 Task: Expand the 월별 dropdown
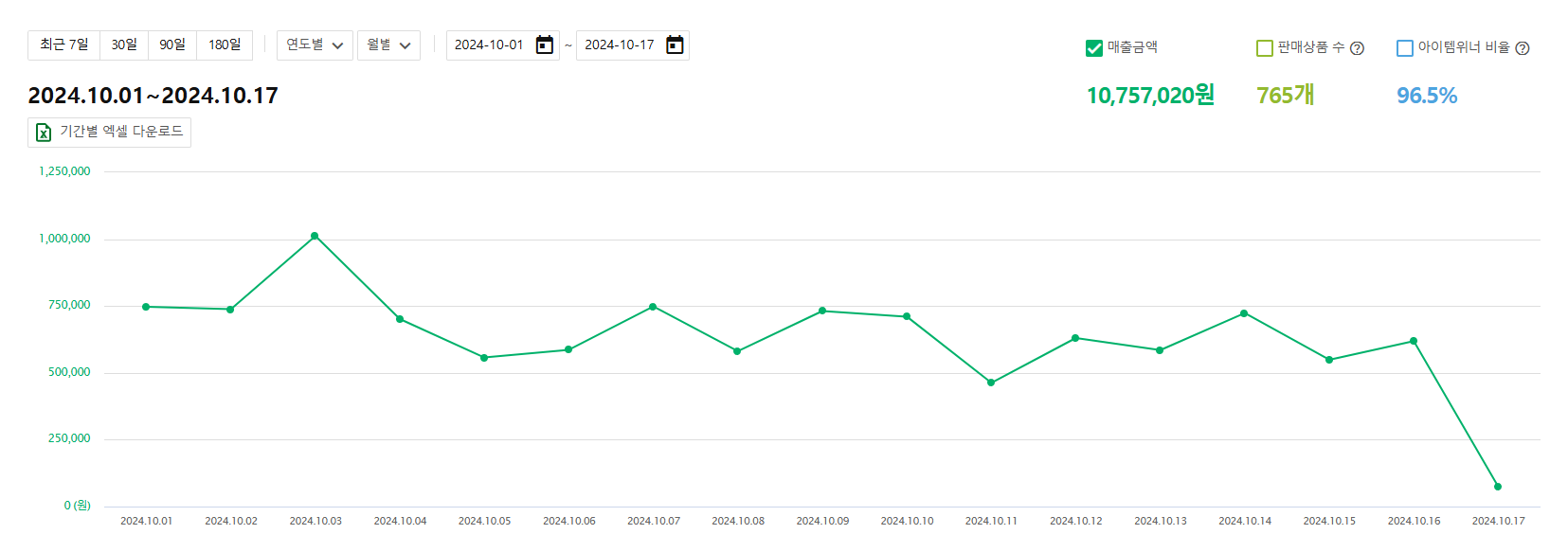point(388,45)
